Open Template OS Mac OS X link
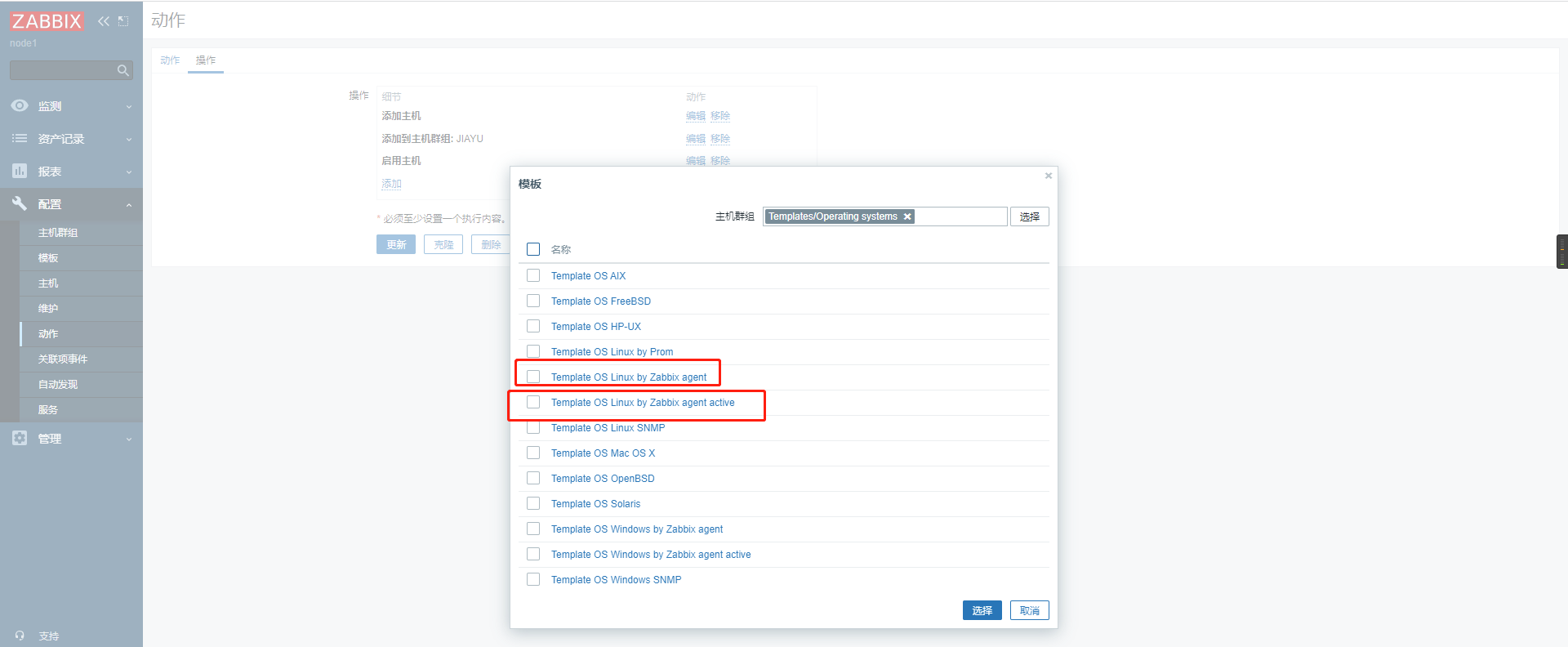 click(x=603, y=453)
